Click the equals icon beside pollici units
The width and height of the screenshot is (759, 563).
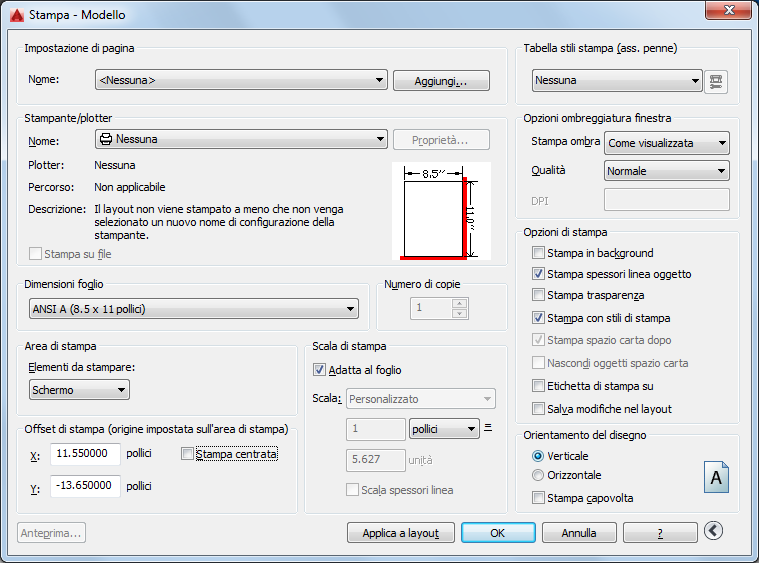488,427
